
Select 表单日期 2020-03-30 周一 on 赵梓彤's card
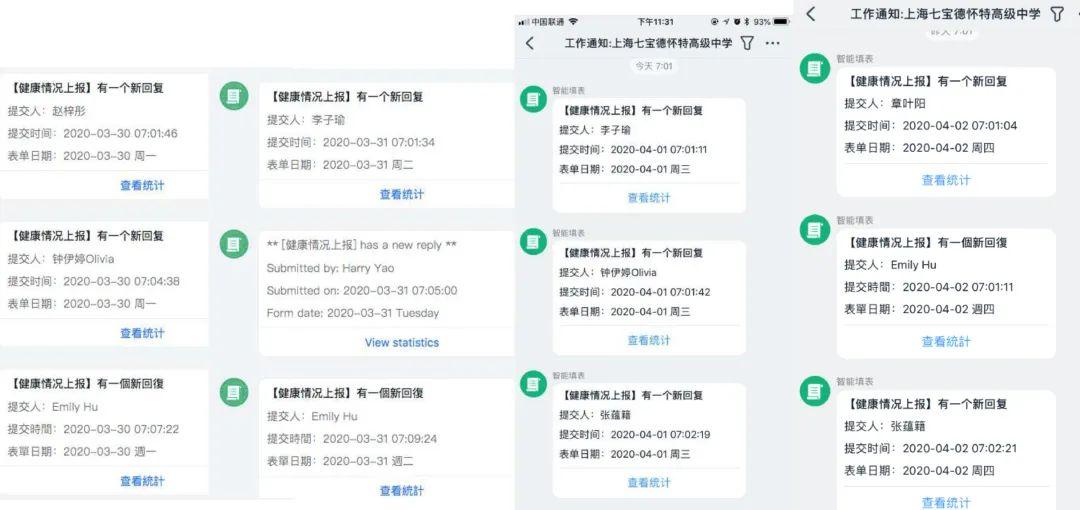[x=82, y=156]
